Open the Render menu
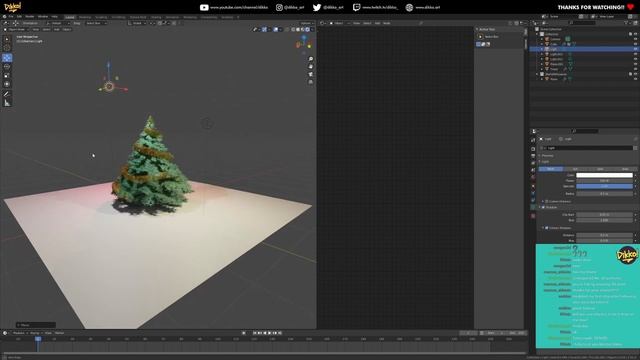This screenshot has width=640, height=360. (30, 17)
